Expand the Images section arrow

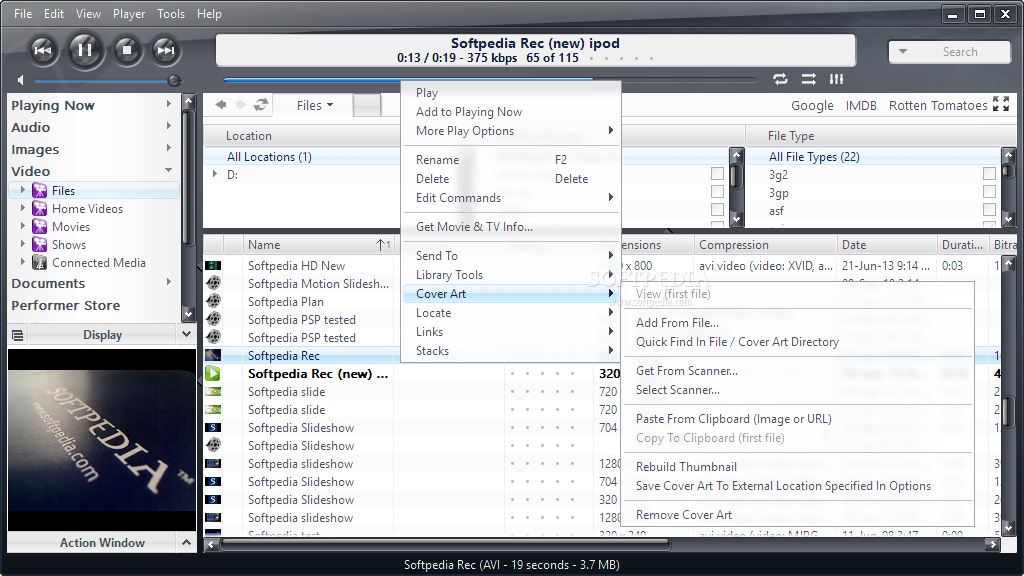pos(168,148)
